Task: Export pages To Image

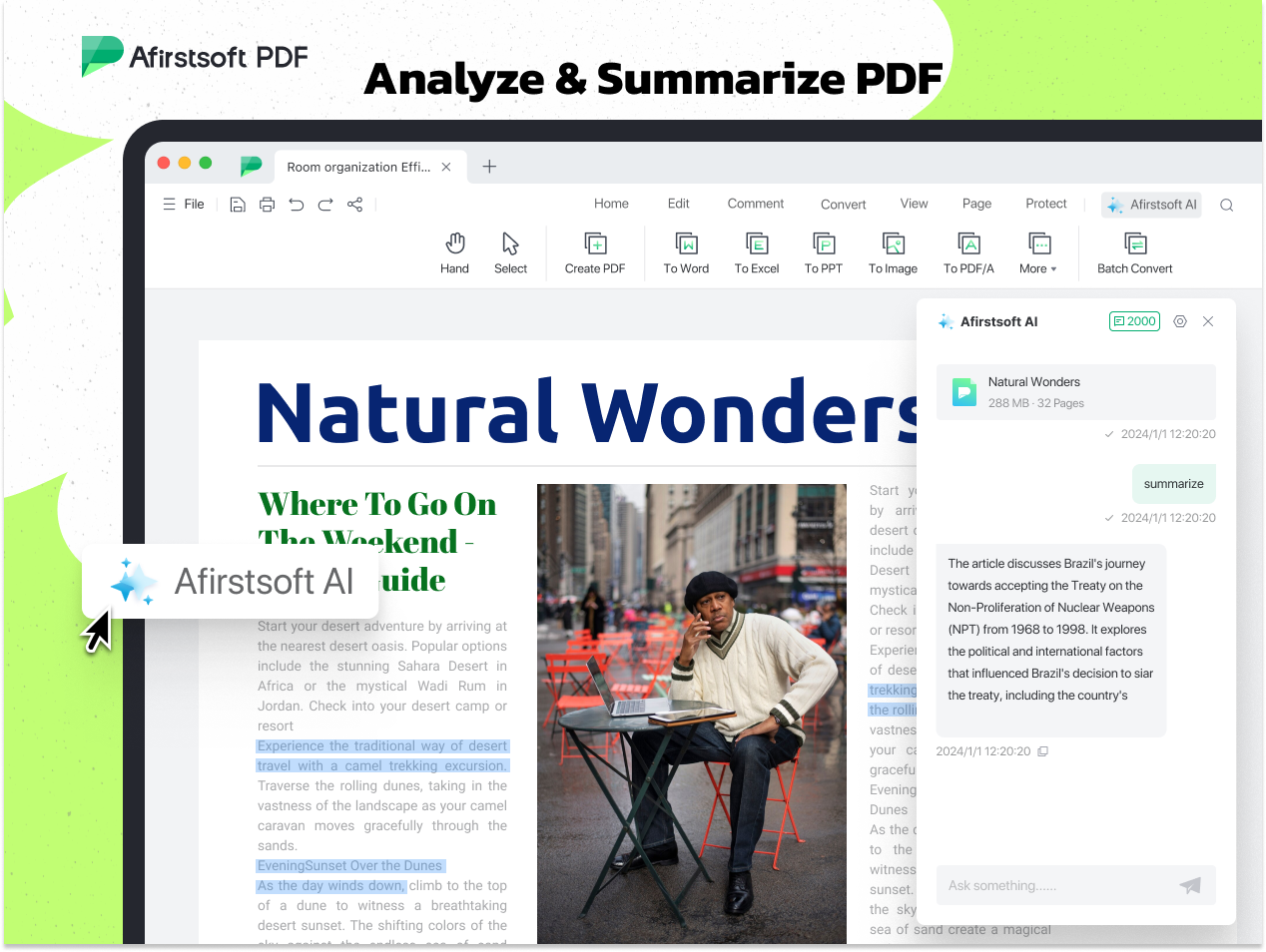Action: click(893, 253)
